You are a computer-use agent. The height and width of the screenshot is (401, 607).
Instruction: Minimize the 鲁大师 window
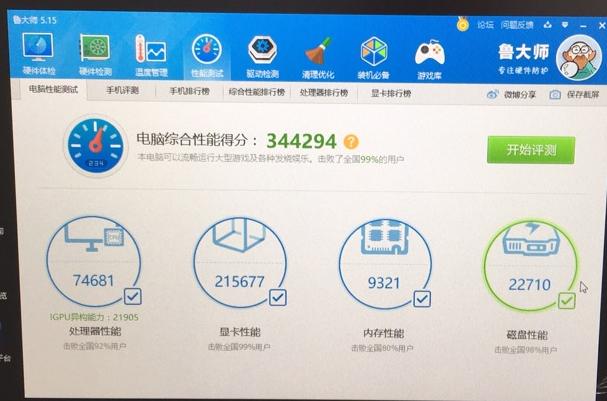pos(584,26)
